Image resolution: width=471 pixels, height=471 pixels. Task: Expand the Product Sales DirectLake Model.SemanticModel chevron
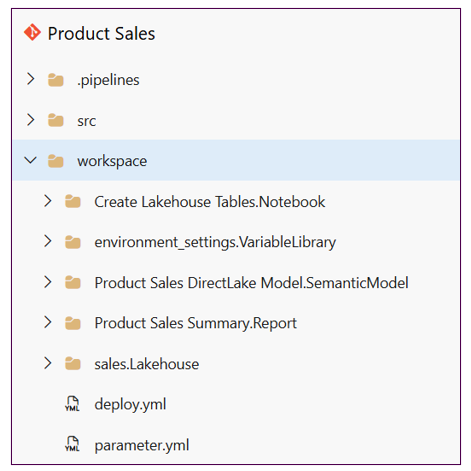[48, 282]
